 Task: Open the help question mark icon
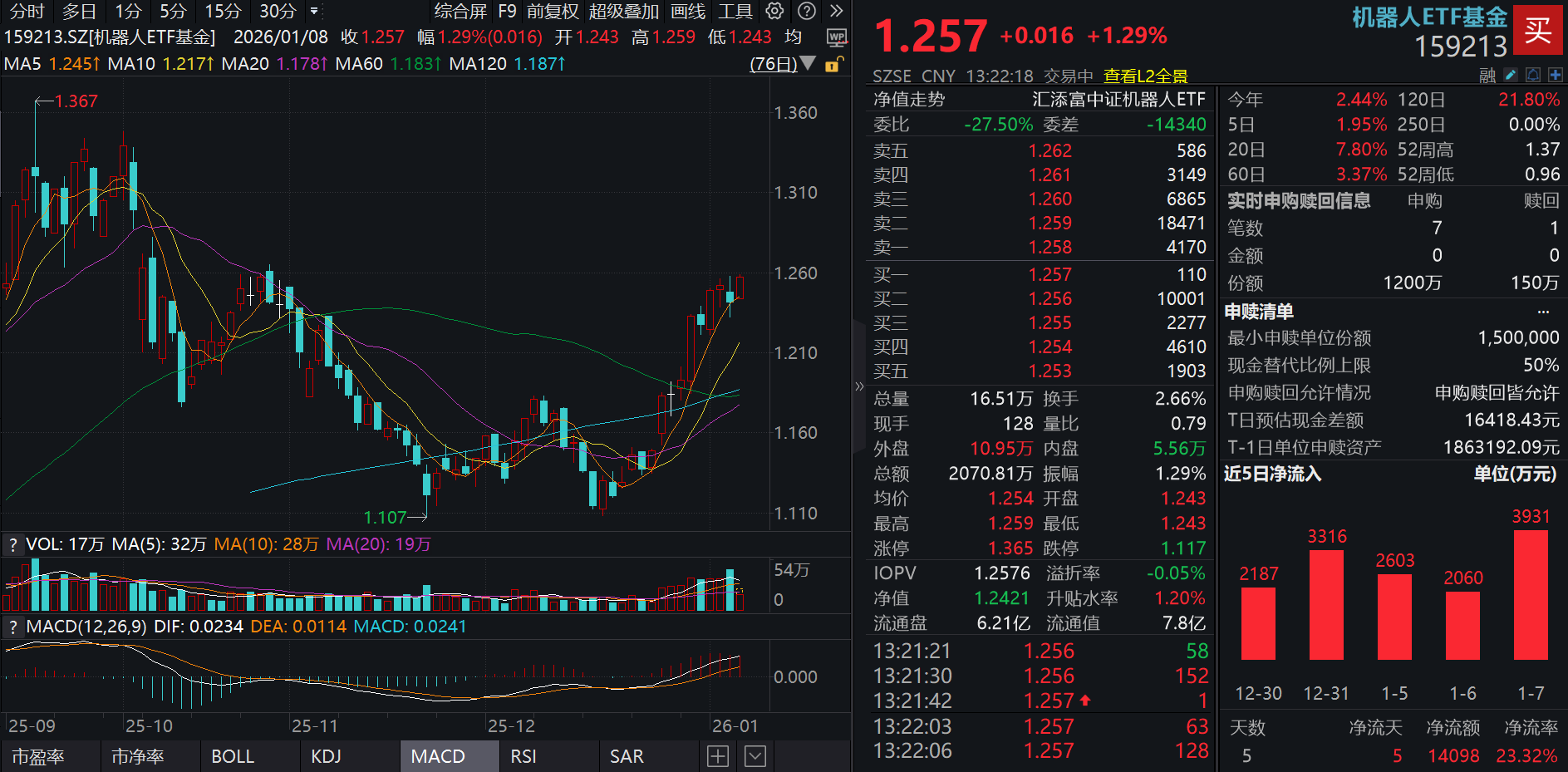tap(806, 11)
